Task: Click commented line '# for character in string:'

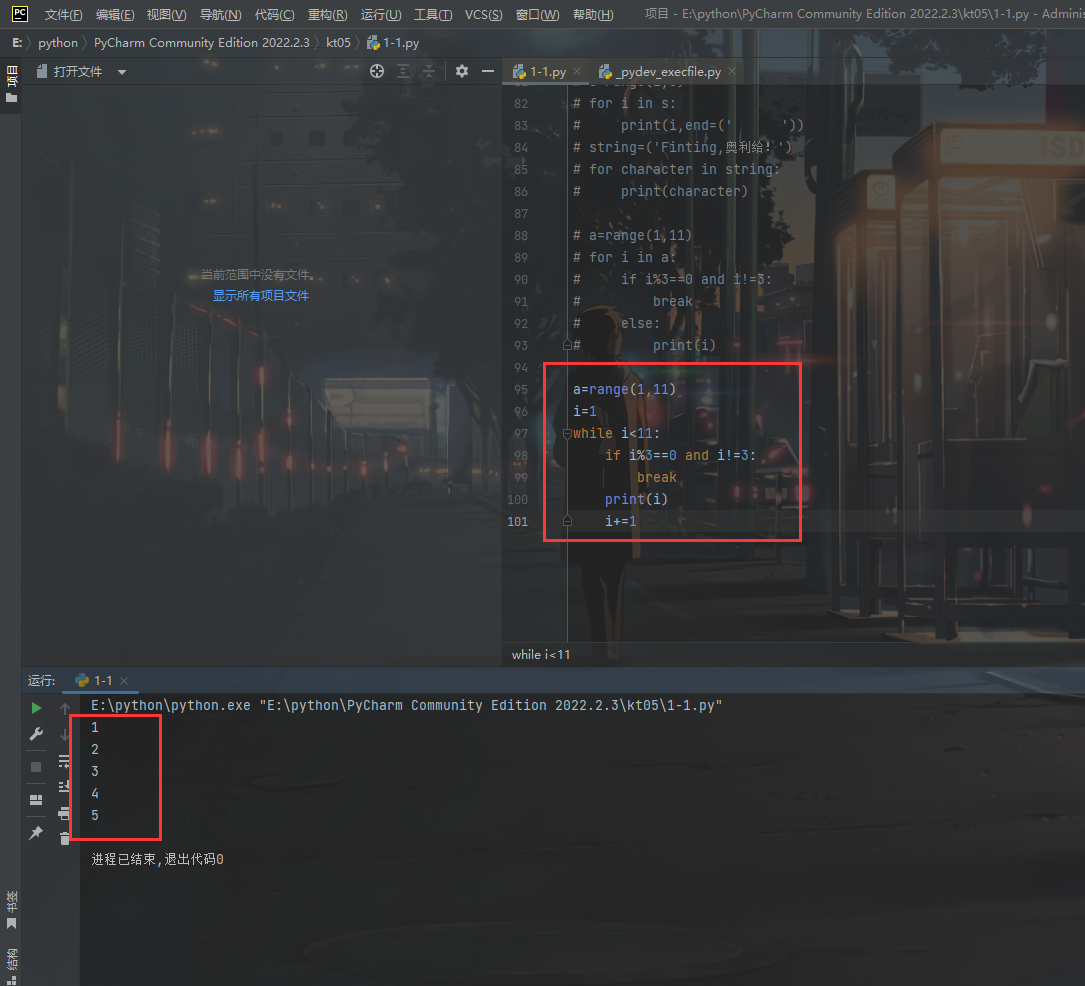Action: click(x=677, y=170)
